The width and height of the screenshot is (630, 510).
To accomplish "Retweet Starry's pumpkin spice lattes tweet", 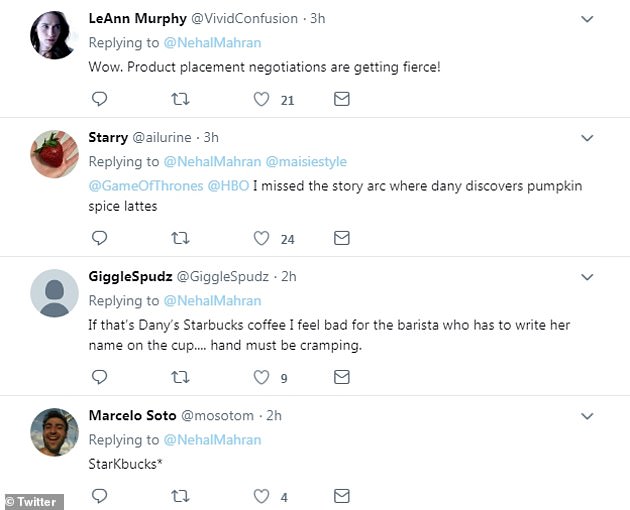I will click(181, 238).
